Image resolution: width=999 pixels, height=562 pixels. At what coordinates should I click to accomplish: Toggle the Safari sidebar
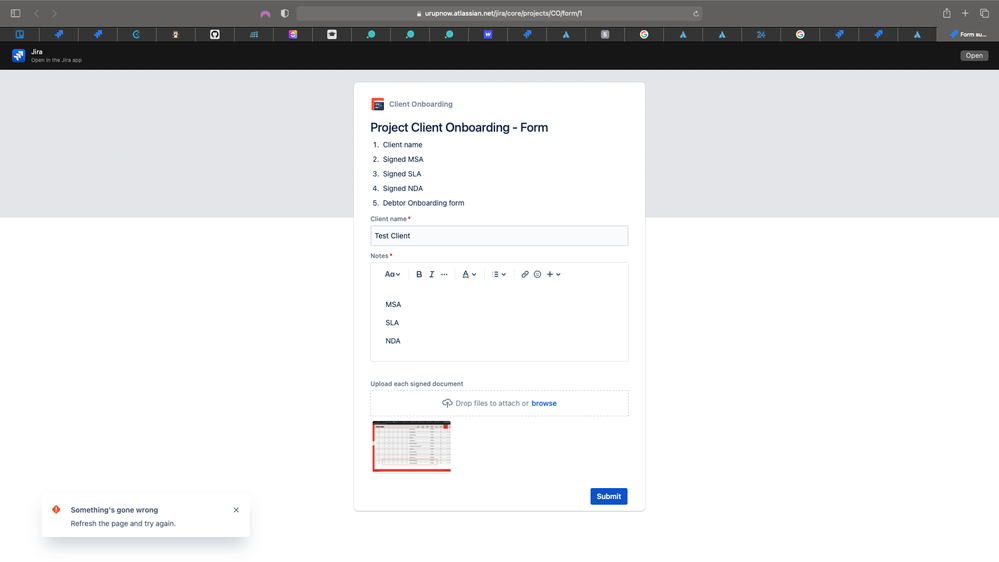[x=15, y=13]
